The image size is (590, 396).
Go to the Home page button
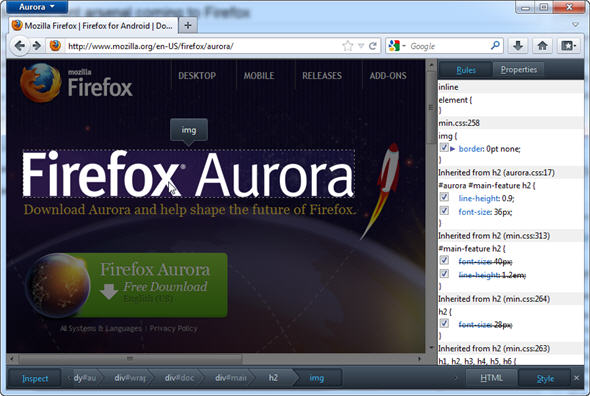tap(542, 46)
